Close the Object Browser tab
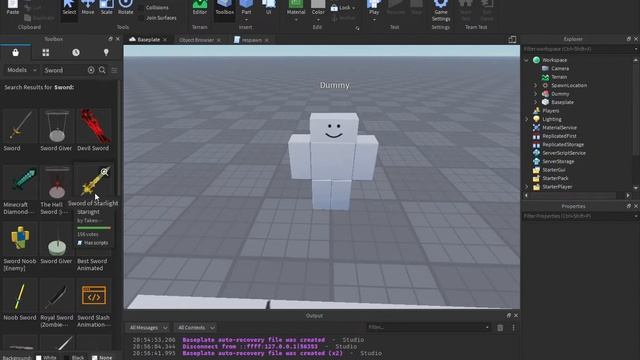This screenshot has width=640, height=360. pyautogui.click(x=219, y=40)
